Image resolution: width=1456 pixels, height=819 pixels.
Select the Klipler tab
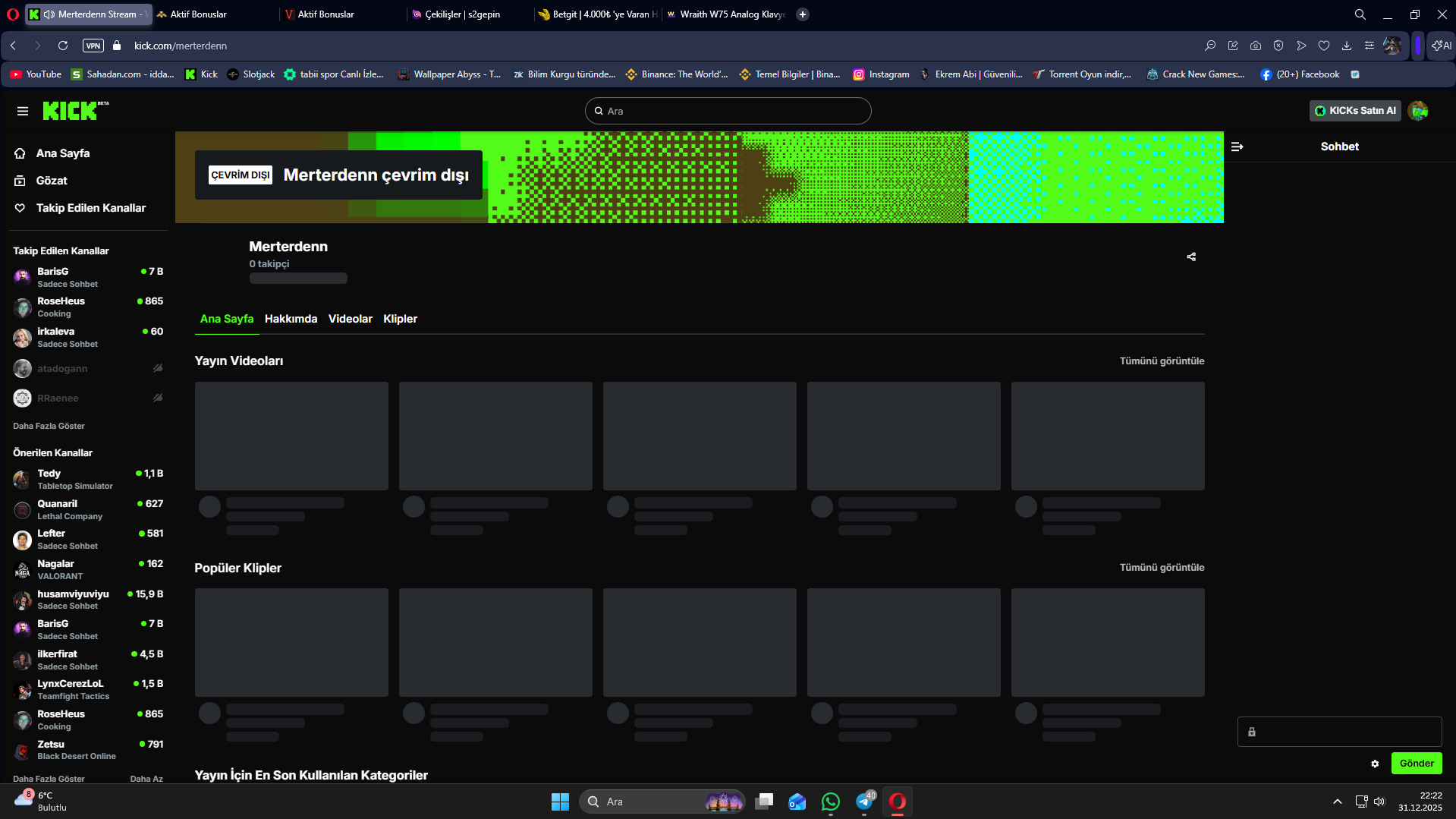[x=400, y=319]
